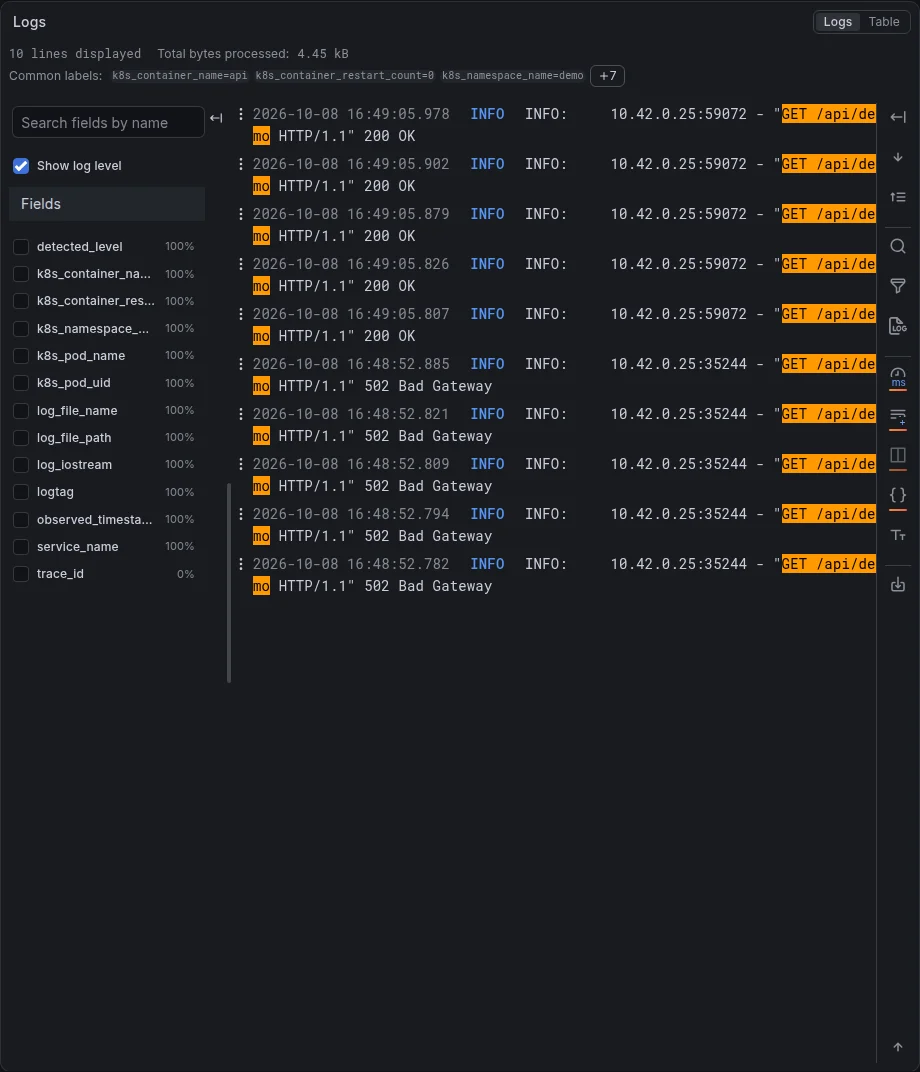Check the logtag field checkbox
The width and height of the screenshot is (920, 1072).
point(21,492)
